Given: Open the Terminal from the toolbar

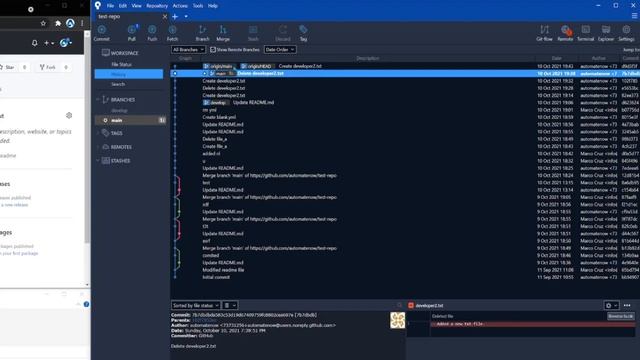Looking at the screenshot, I should (585, 33).
